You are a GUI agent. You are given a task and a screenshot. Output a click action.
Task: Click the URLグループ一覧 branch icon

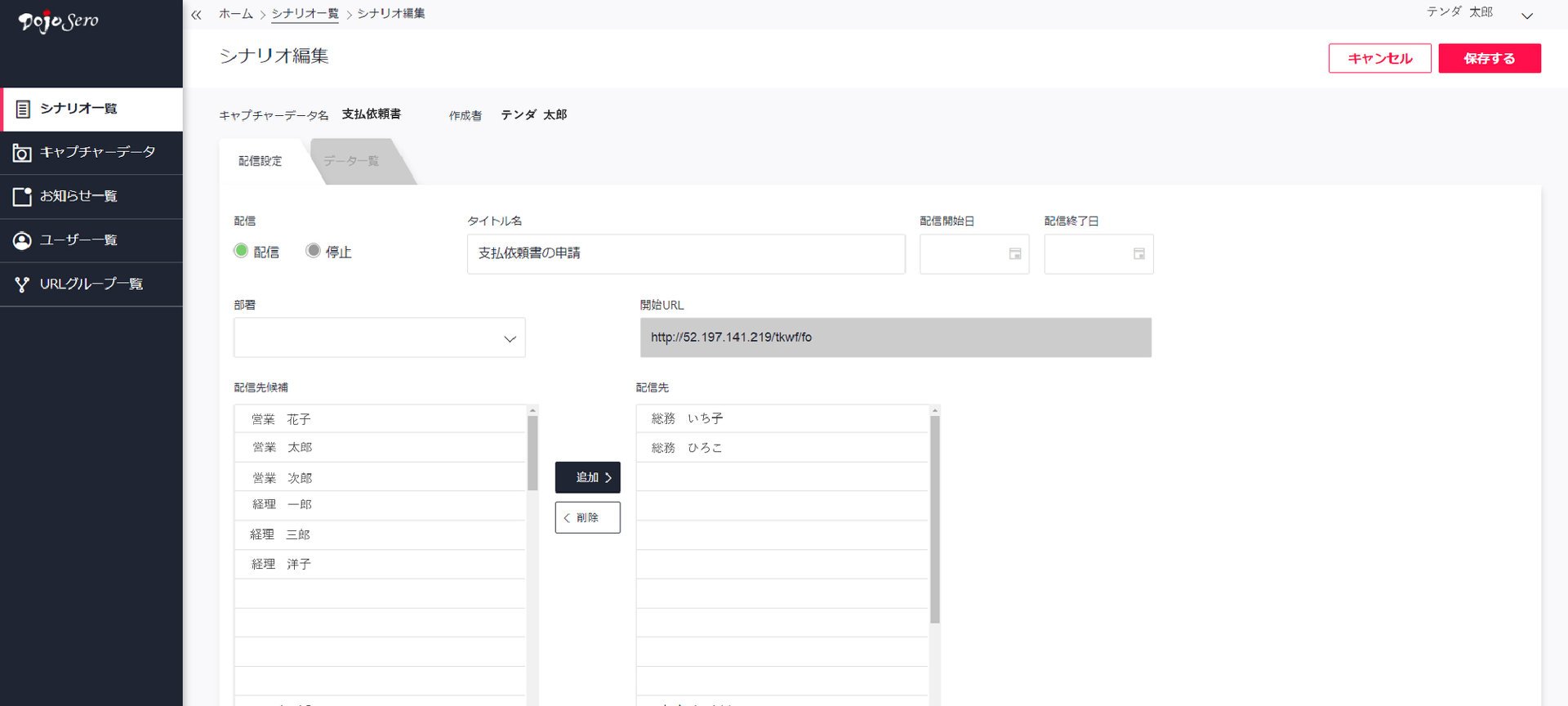(x=22, y=284)
